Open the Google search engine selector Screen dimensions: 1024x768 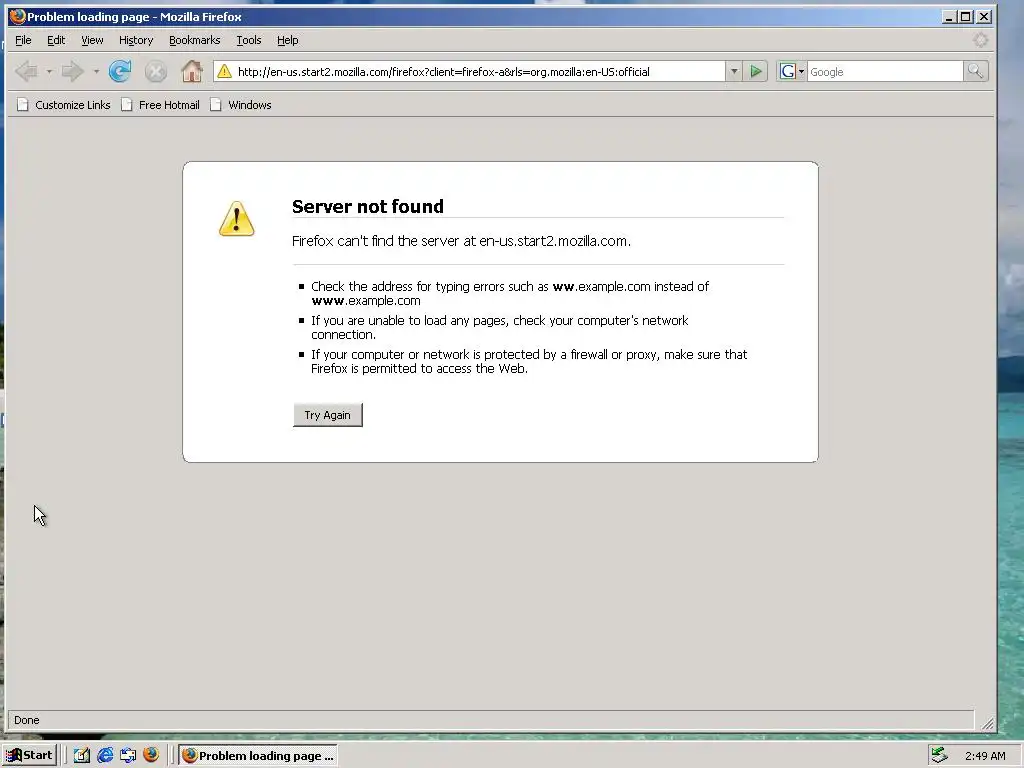(792, 71)
